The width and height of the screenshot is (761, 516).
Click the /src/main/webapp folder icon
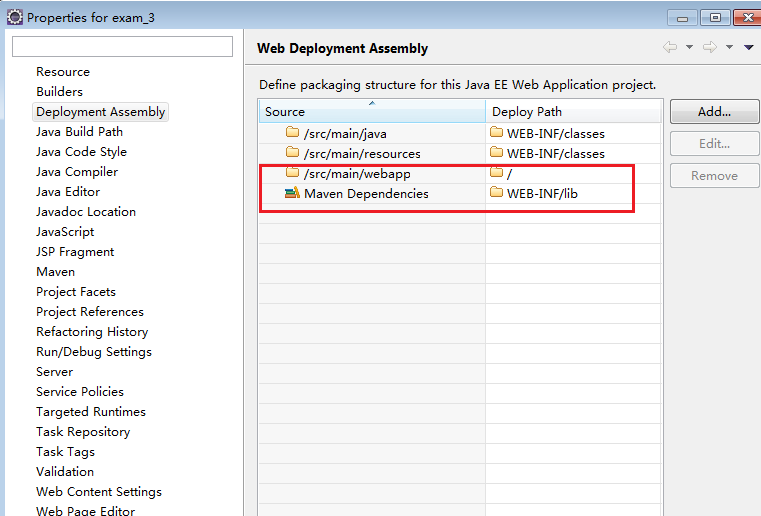tap(292, 173)
